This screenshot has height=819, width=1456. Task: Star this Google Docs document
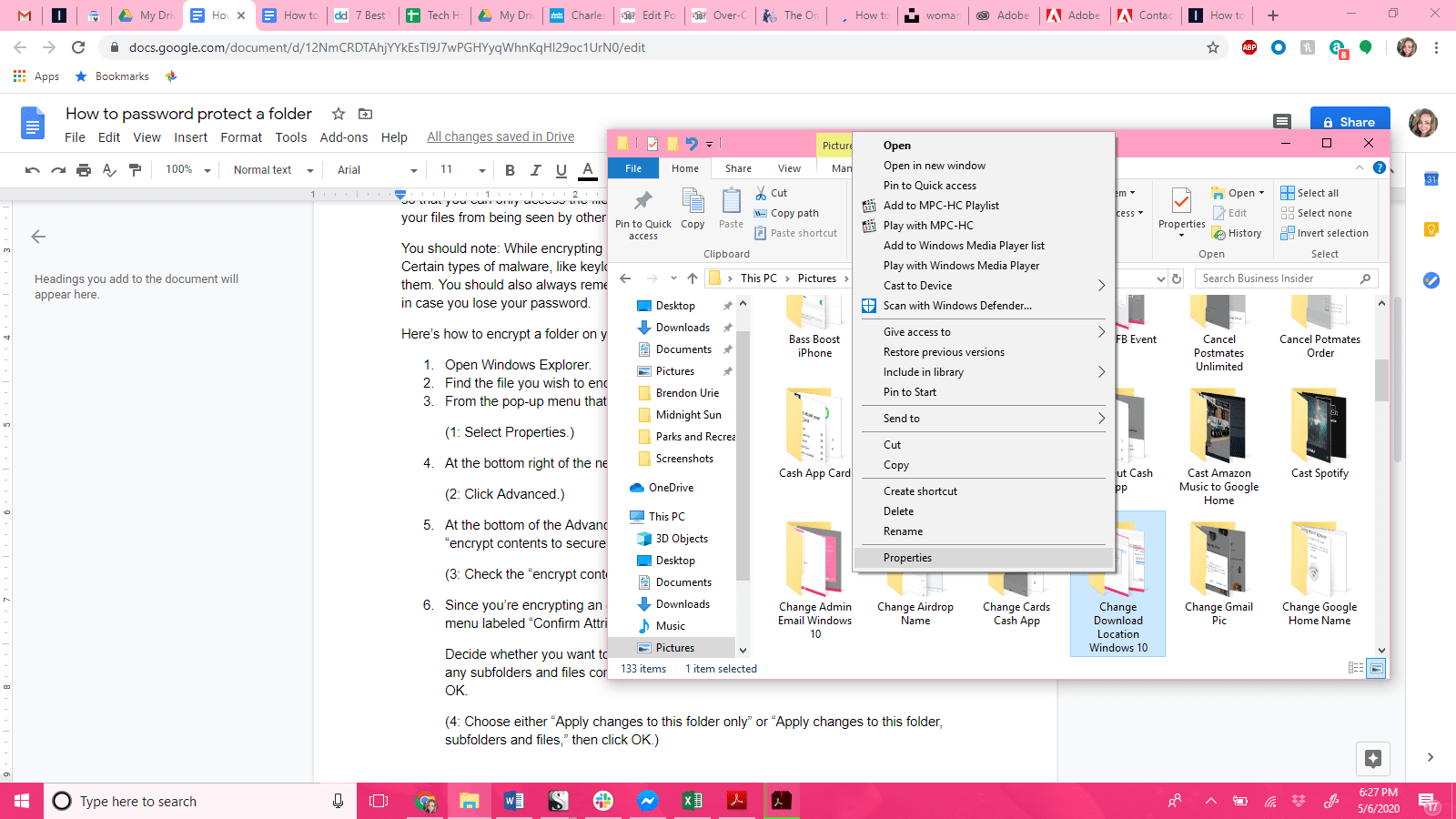coord(339,114)
